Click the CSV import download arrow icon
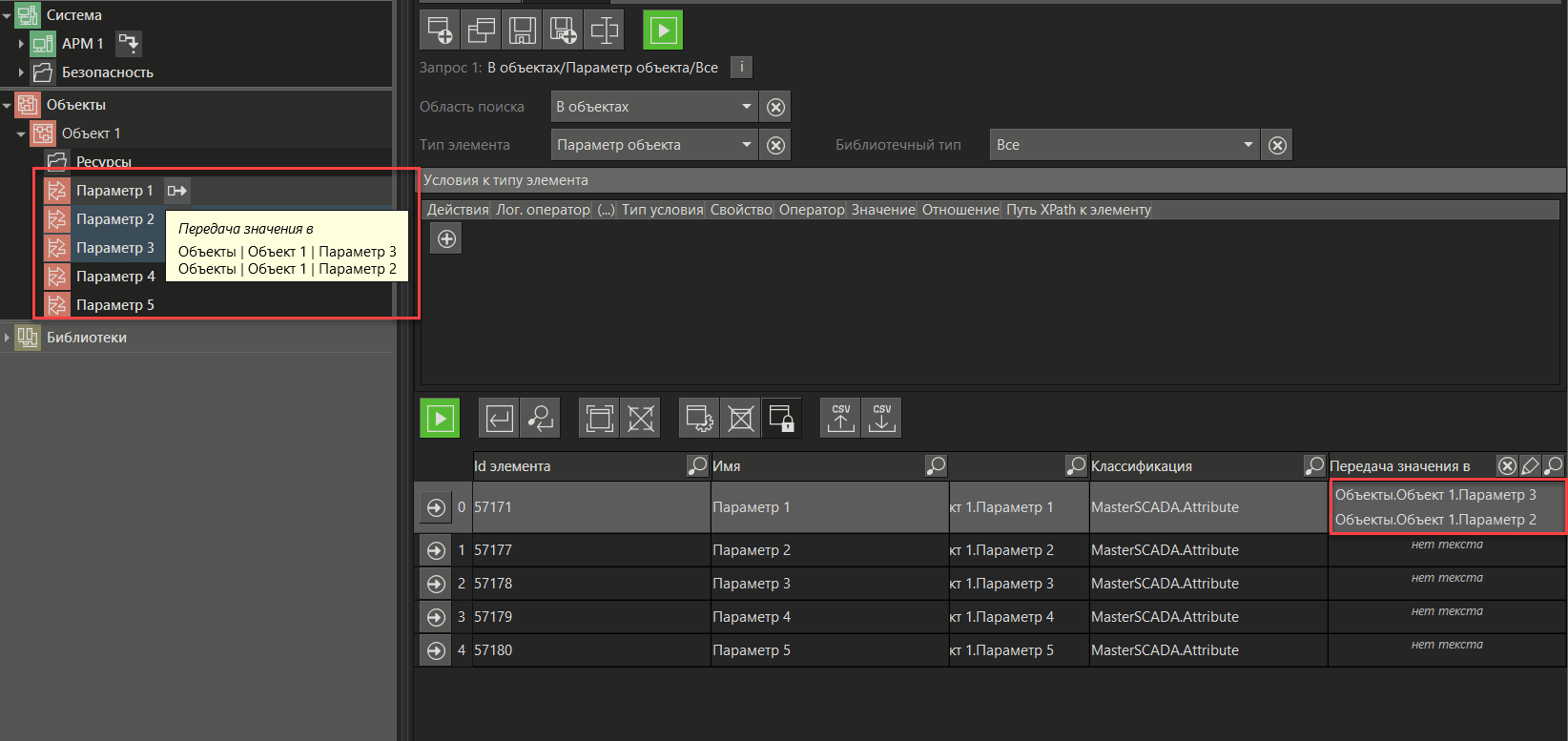Image resolution: width=1568 pixels, height=741 pixels. [881, 418]
